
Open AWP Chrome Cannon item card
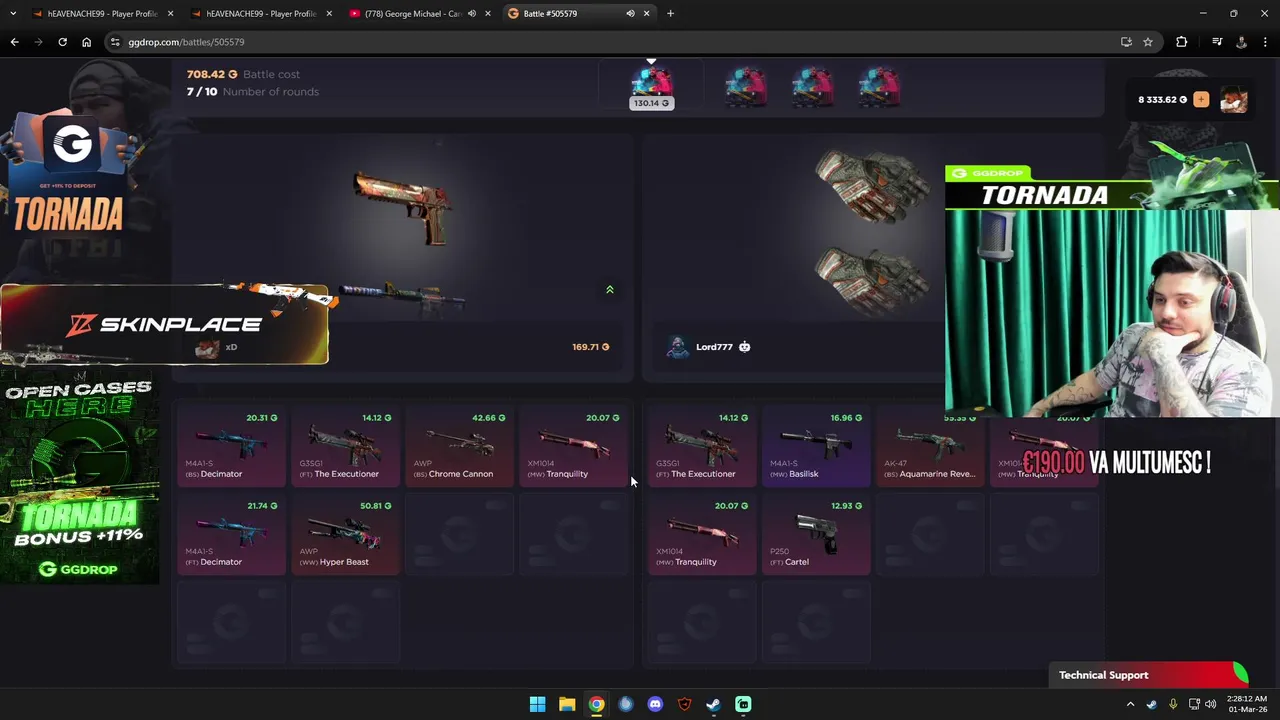pos(459,446)
